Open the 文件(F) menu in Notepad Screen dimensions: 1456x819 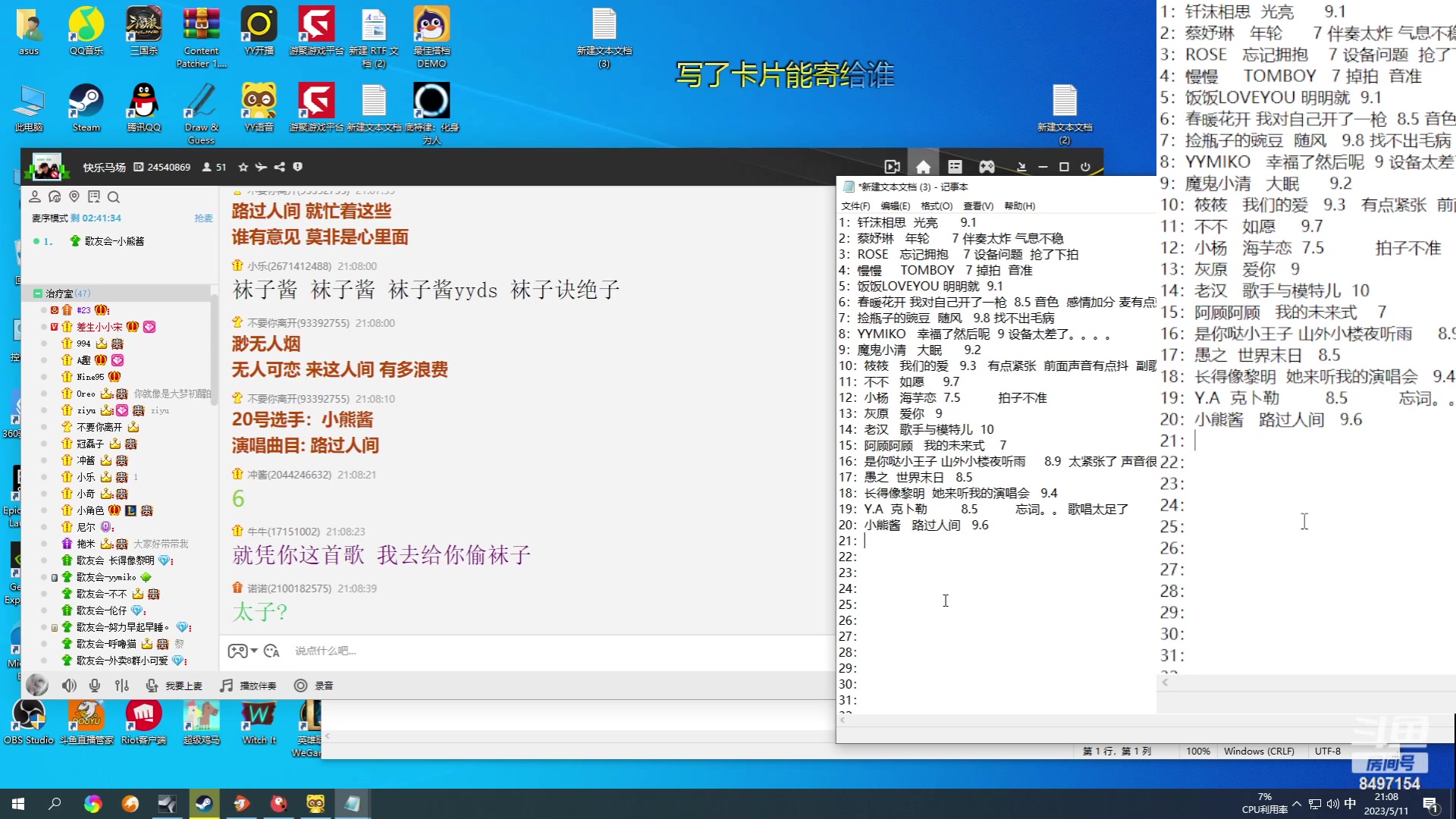[855, 206]
